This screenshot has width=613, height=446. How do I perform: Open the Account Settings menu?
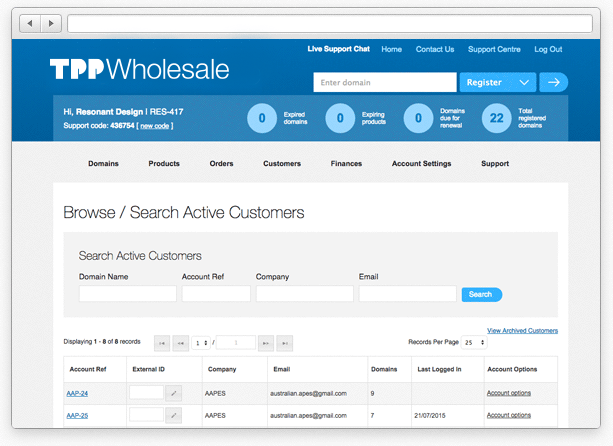pyautogui.click(x=421, y=163)
